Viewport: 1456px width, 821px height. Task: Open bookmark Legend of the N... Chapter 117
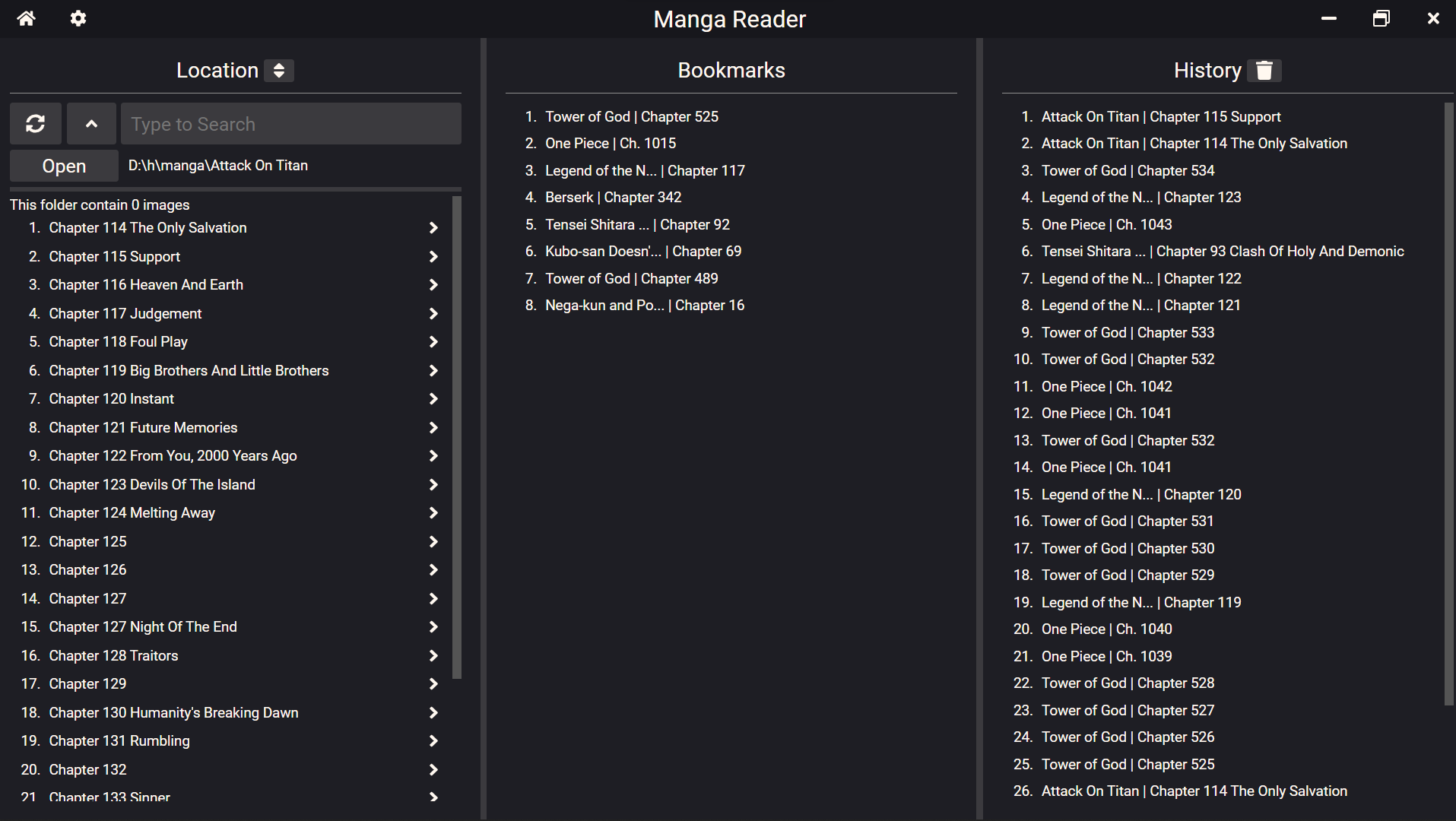(645, 171)
